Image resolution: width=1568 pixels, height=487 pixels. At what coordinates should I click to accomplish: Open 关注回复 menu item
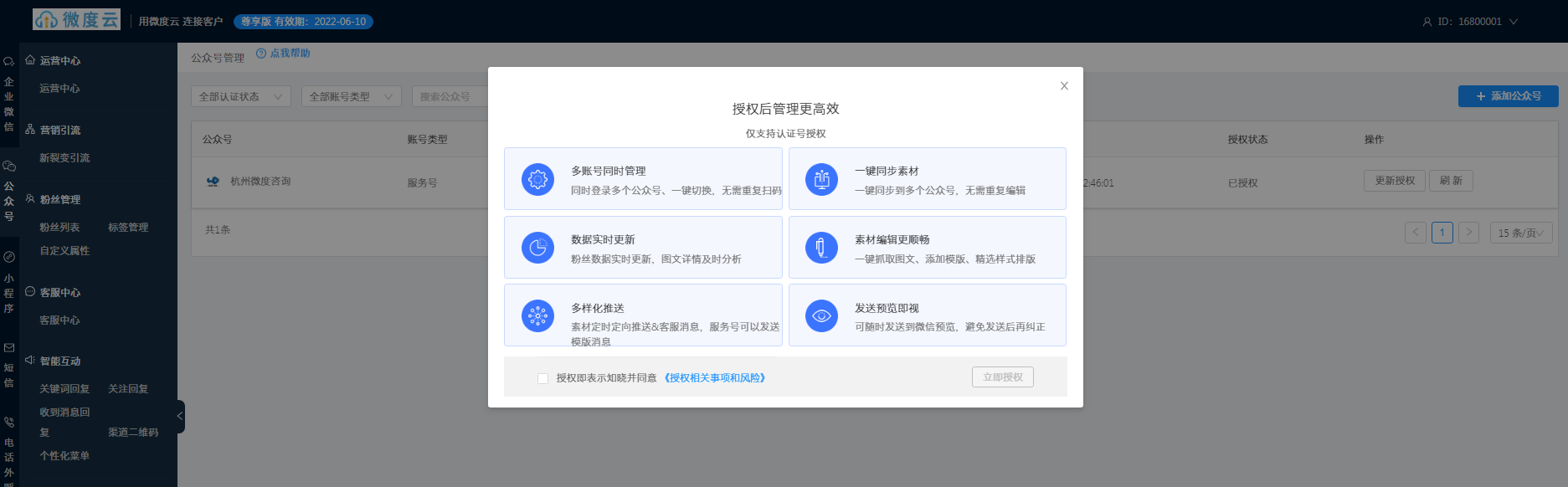(128, 388)
